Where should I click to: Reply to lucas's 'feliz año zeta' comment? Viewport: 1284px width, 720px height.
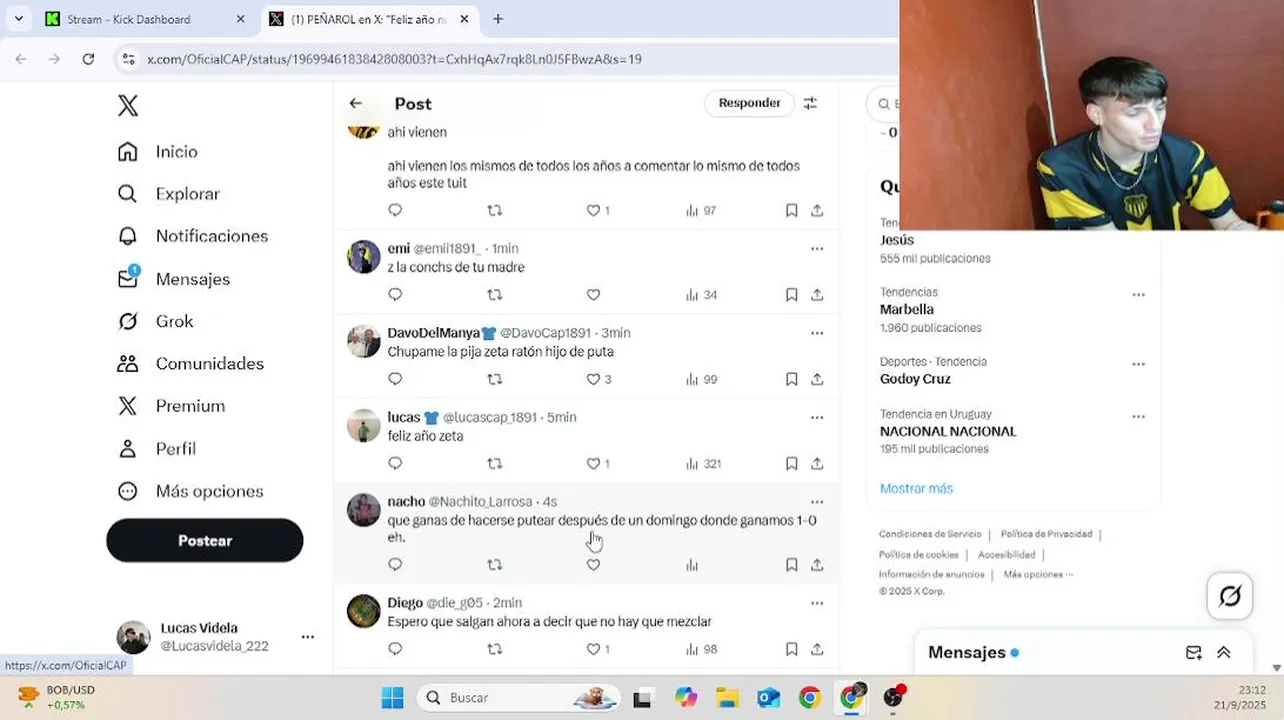395,464
